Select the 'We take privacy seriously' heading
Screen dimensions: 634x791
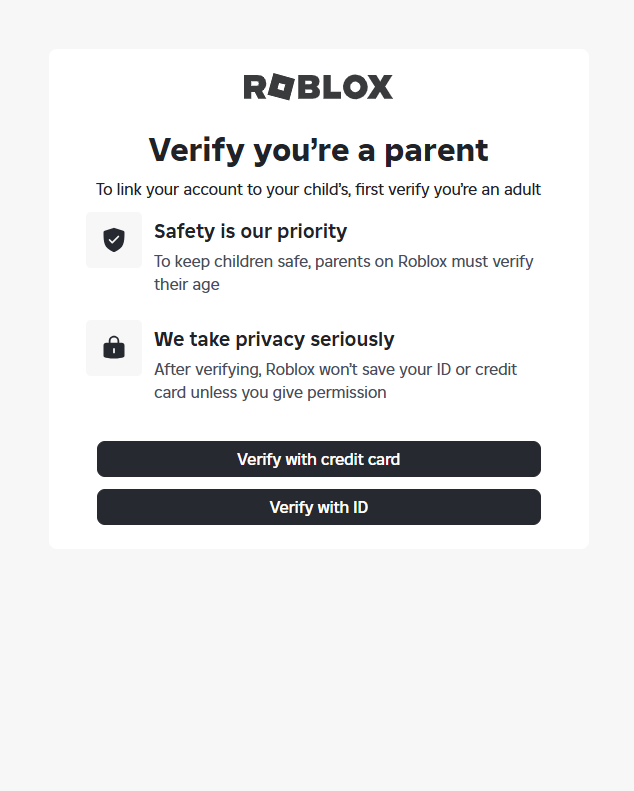click(x=274, y=340)
